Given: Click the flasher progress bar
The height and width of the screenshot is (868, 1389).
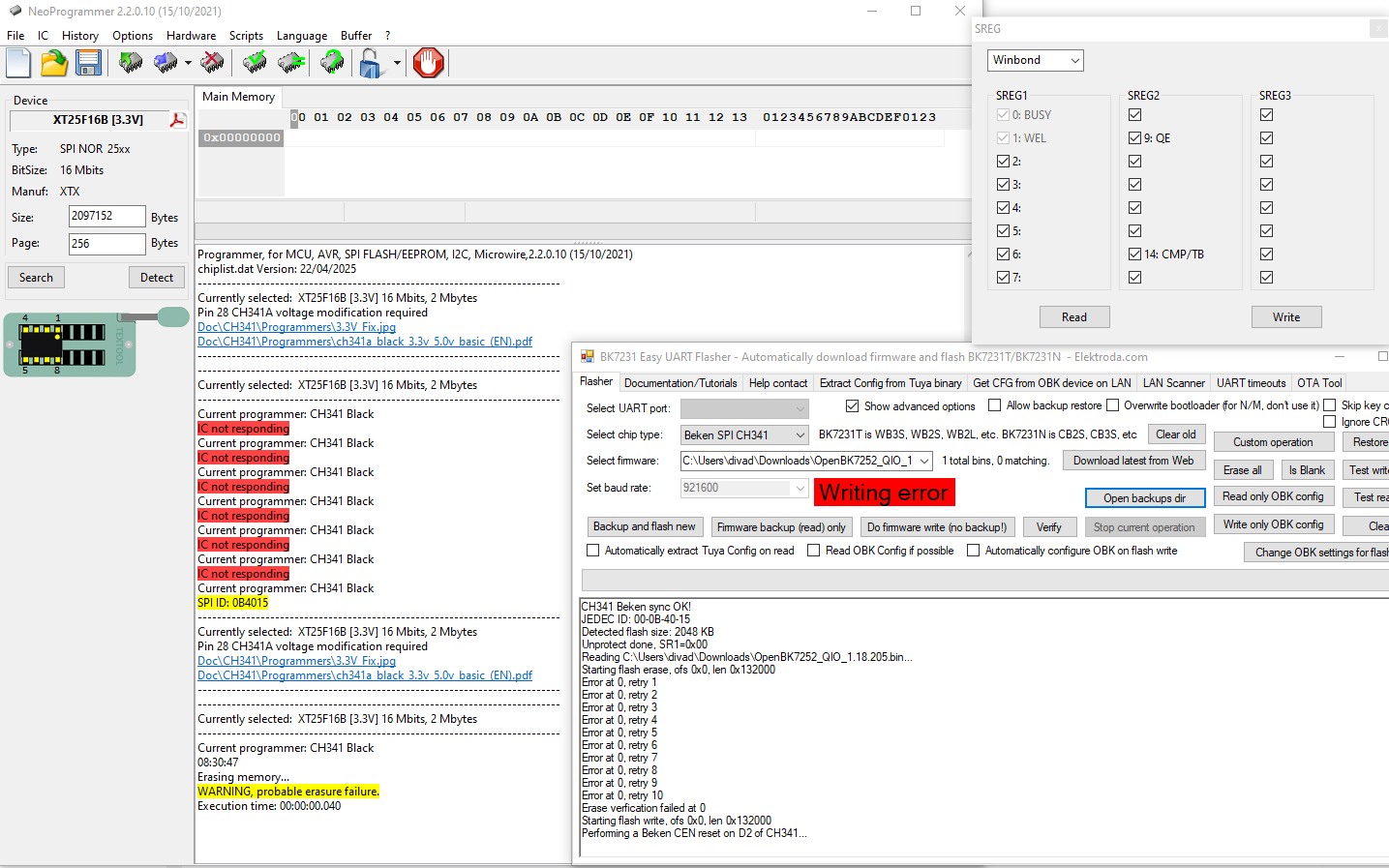Looking at the screenshot, I should [984, 580].
